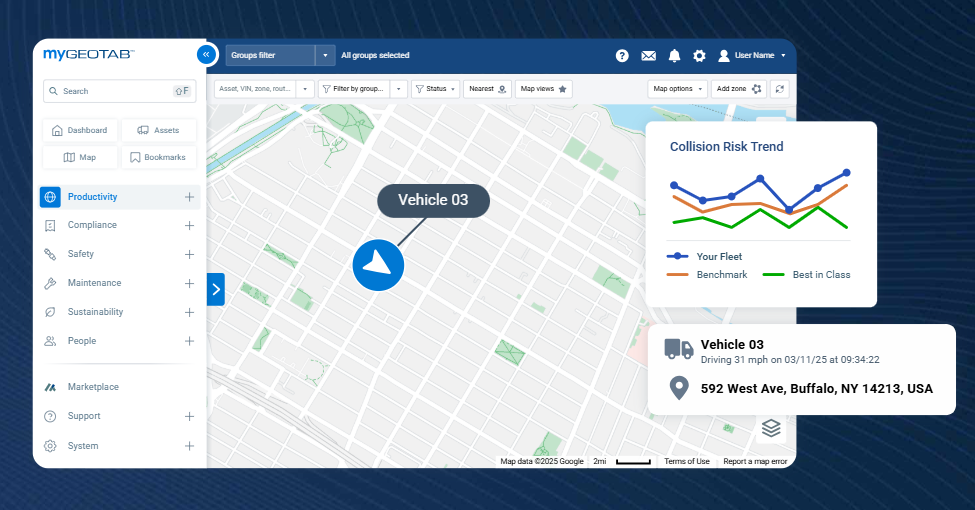Image resolution: width=975 pixels, height=510 pixels.
Task: Click the refresh map icon
Action: pyautogui.click(x=780, y=89)
